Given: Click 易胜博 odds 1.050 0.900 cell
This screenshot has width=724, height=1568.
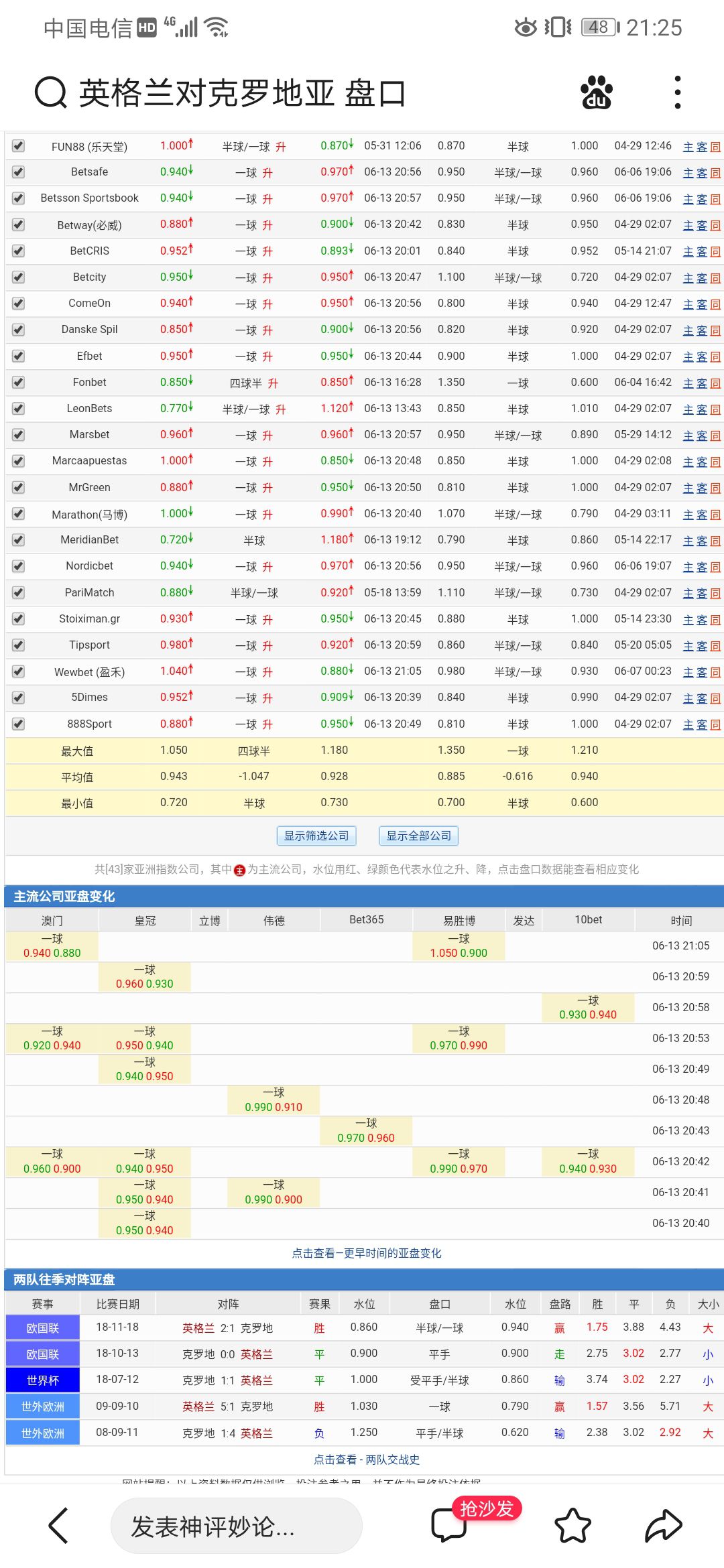Looking at the screenshot, I should pos(459,946).
